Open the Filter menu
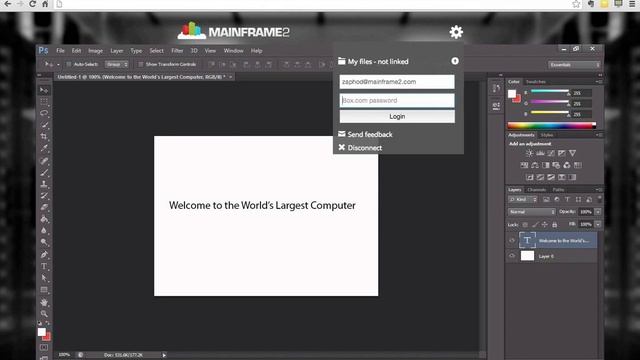The height and width of the screenshot is (360, 640). coord(177,51)
